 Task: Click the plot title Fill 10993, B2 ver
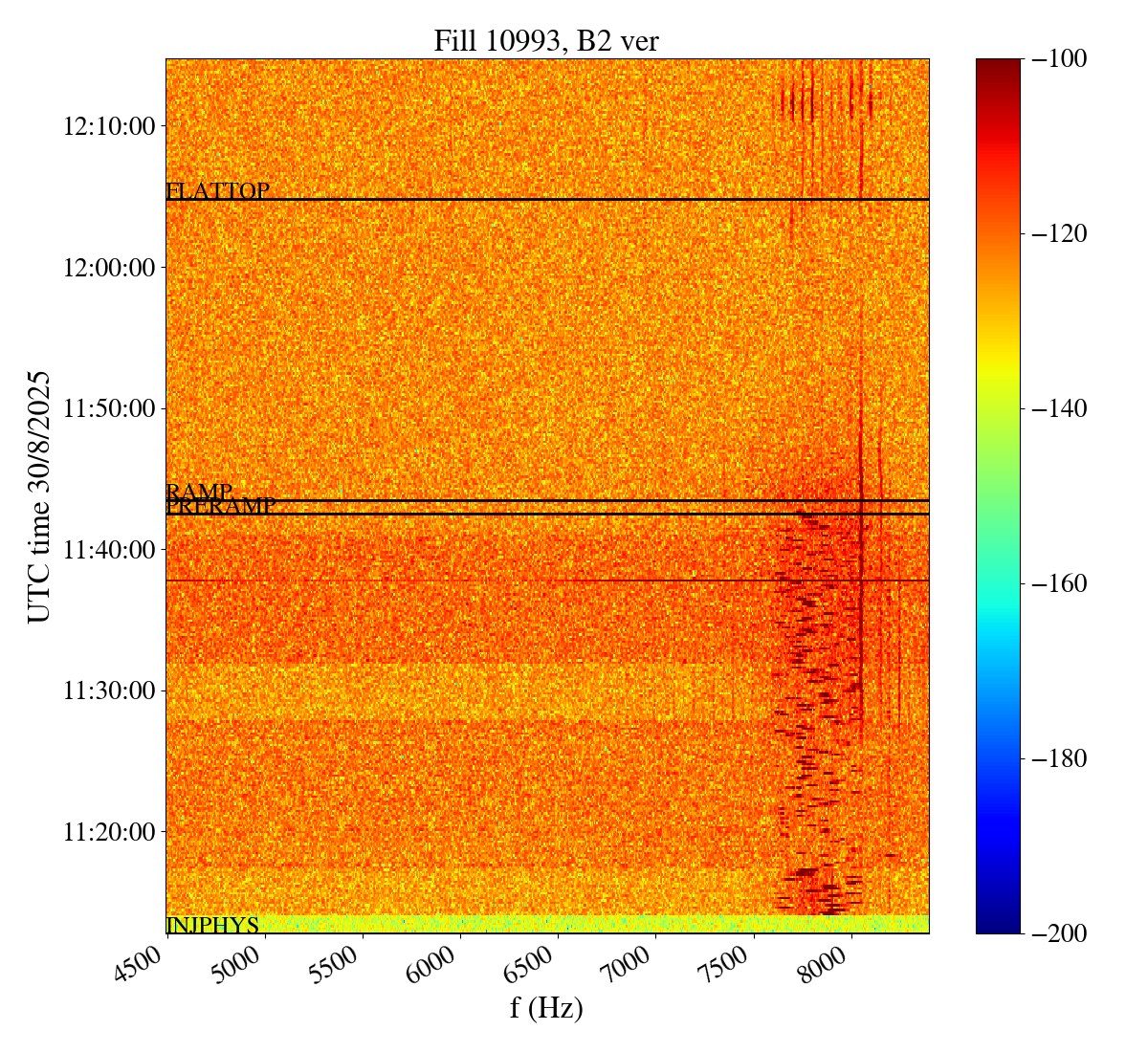pyautogui.click(x=546, y=40)
